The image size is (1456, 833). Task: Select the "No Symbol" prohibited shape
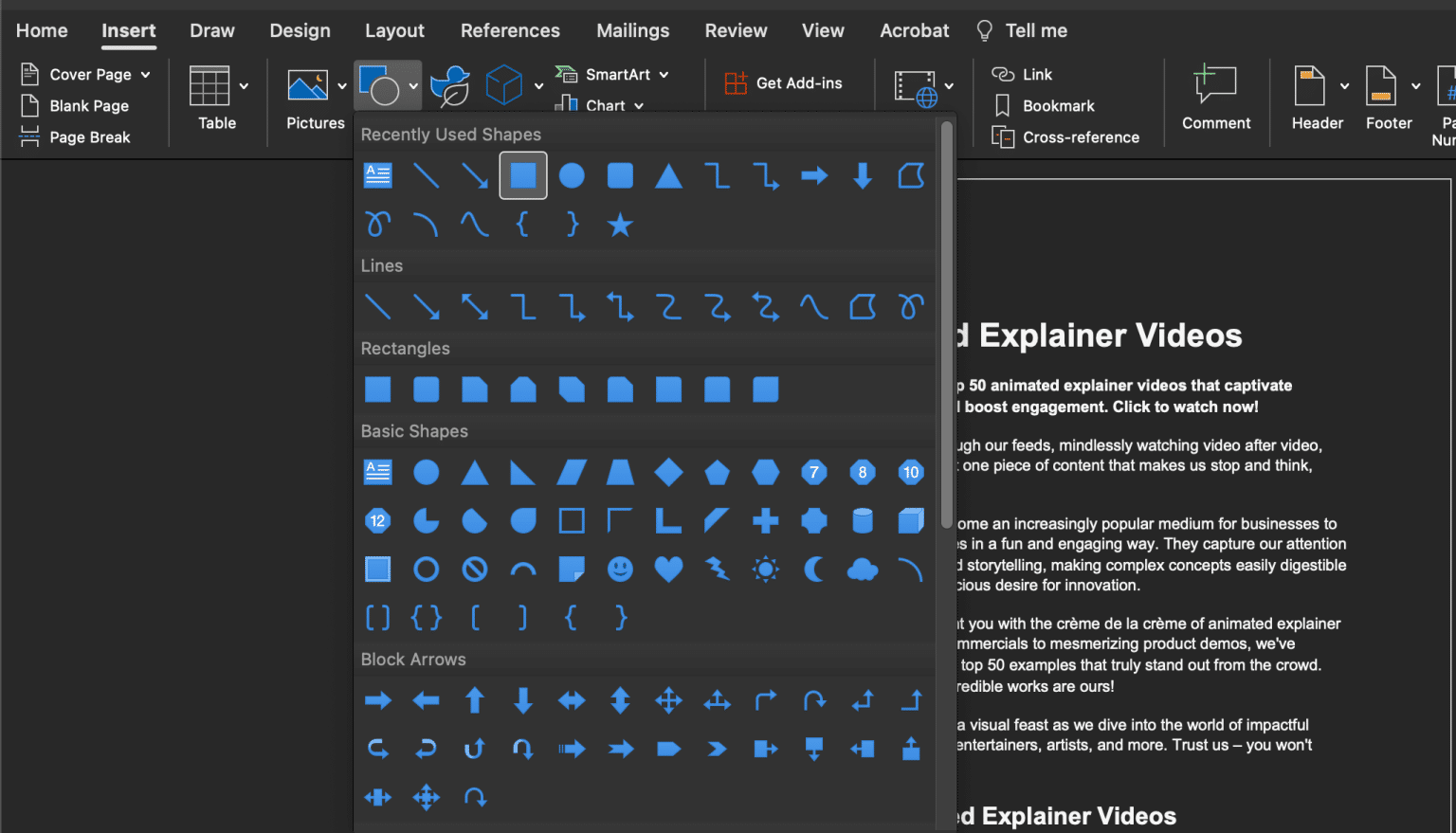pyautogui.click(x=475, y=569)
